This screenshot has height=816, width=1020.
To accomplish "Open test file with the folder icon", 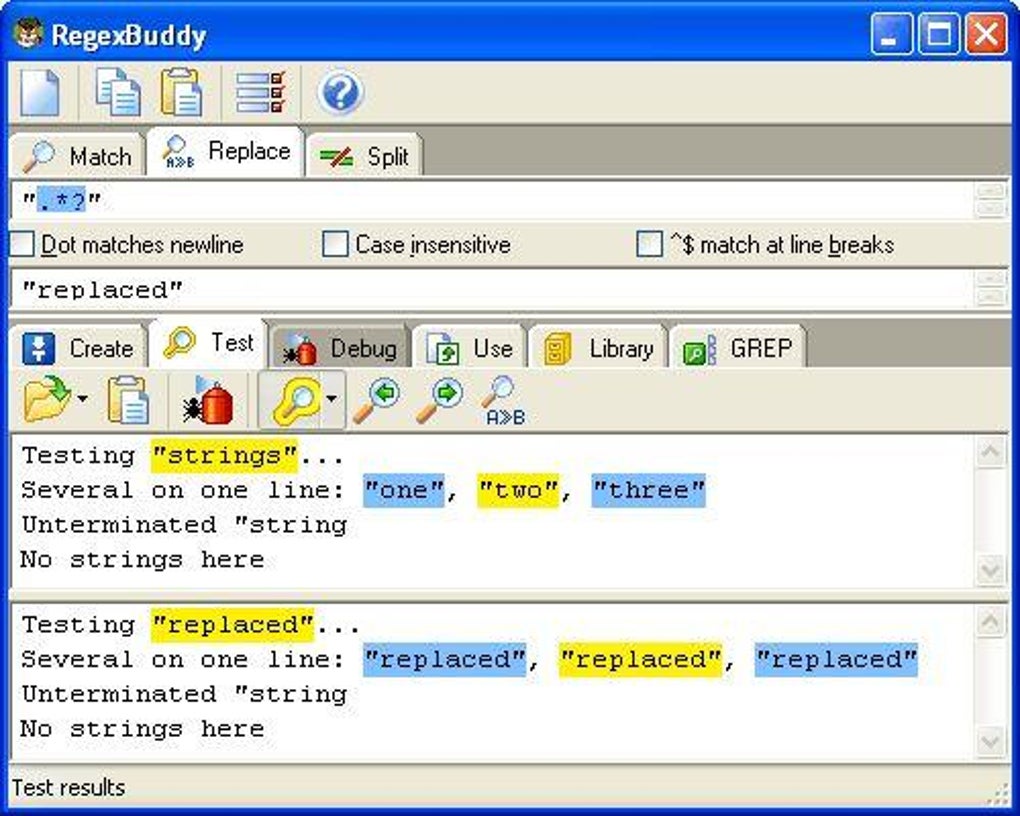I will point(47,399).
